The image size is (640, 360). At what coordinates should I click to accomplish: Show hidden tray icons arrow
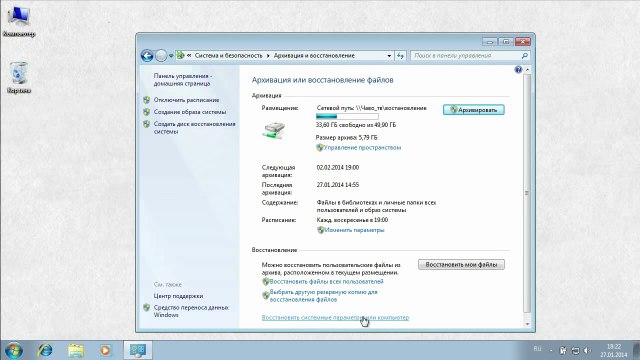pyautogui.click(x=551, y=350)
